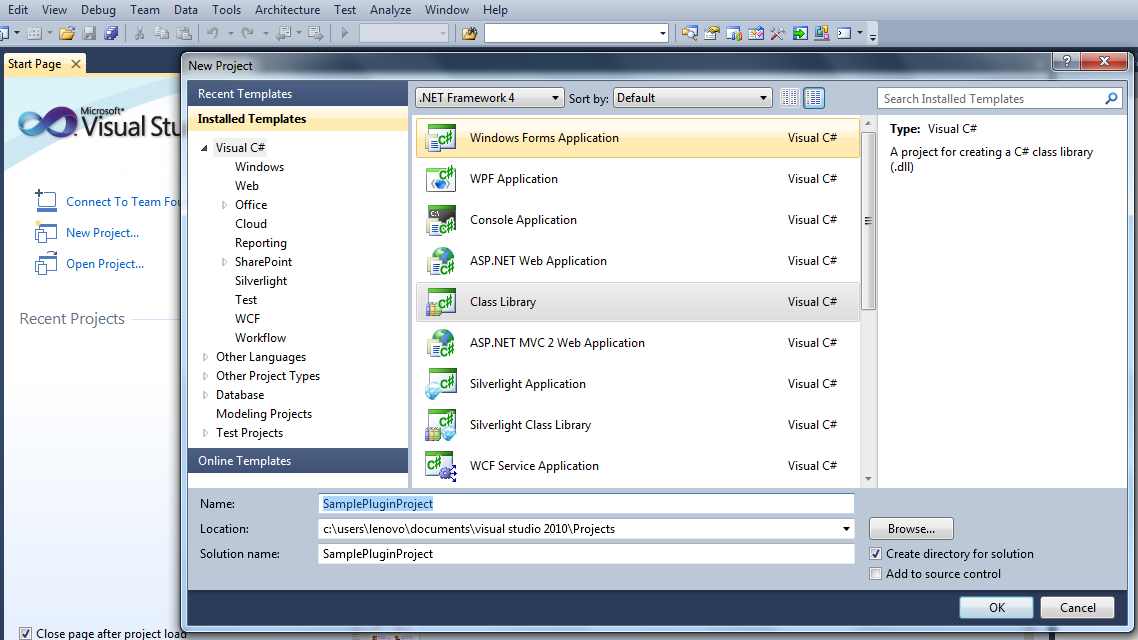Expand the Database tree node
The width and height of the screenshot is (1138, 640).
pyautogui.click(x=205, y=395)
